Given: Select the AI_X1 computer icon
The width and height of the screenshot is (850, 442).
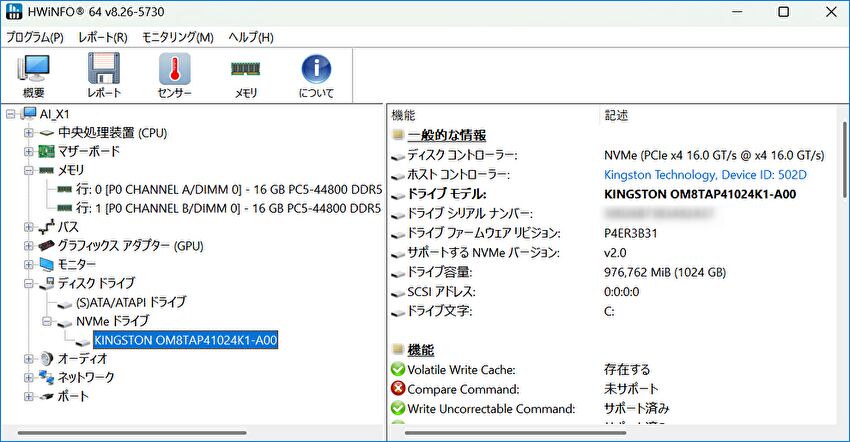Looking at the screenshot, I should [x=28, y=114].
